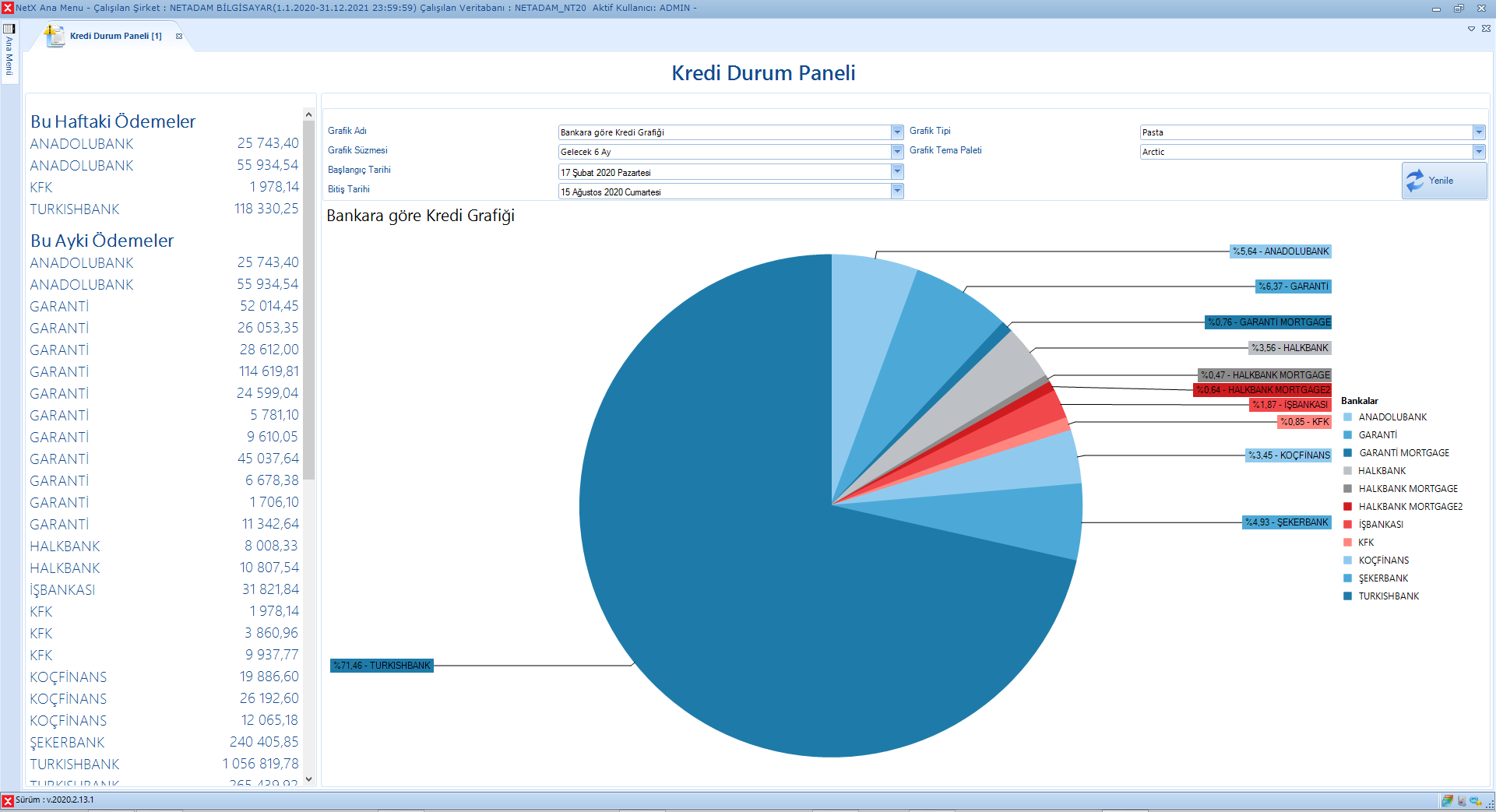Viewport: 1496px width, 812px height.
Task: Select the GARANTİ 52 014,45 payment row
Action: [x=164, y=307]
